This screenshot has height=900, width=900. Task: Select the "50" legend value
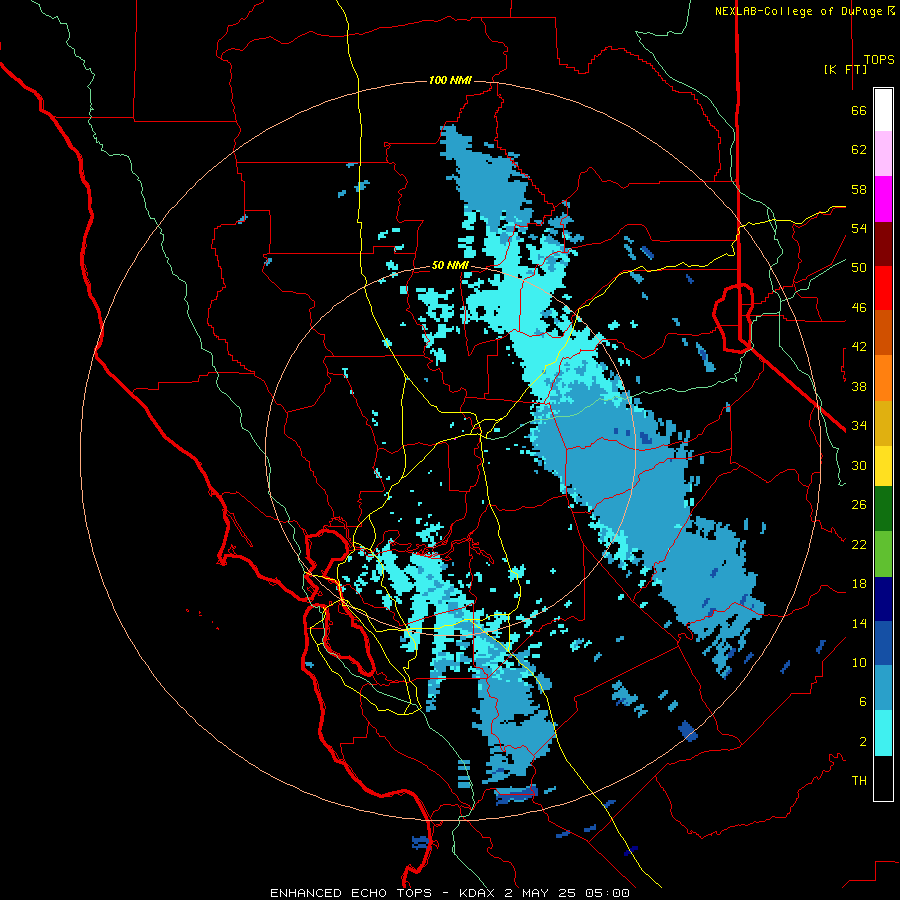(859, 267)
